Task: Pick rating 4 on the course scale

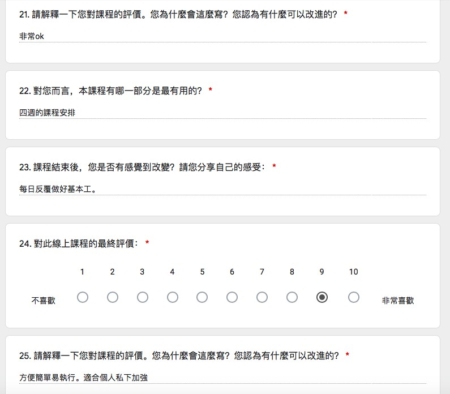Action: (x=172, y=297)
